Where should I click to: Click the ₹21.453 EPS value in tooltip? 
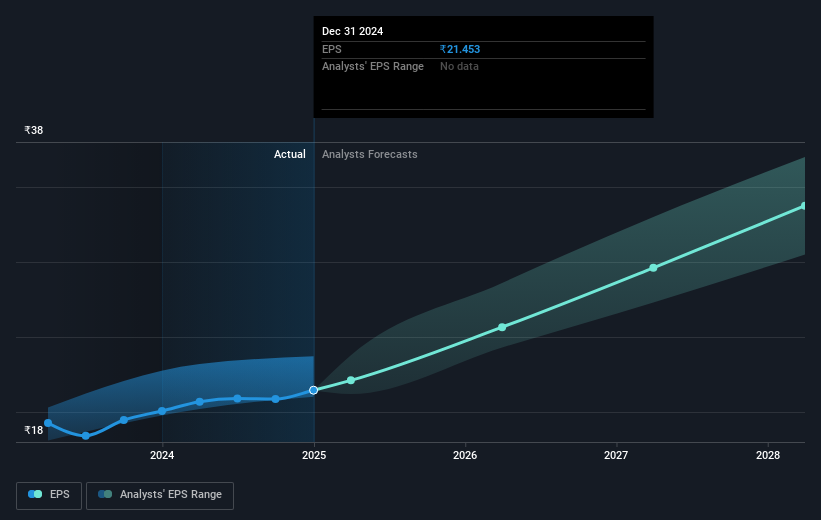(x=460, y=49)
